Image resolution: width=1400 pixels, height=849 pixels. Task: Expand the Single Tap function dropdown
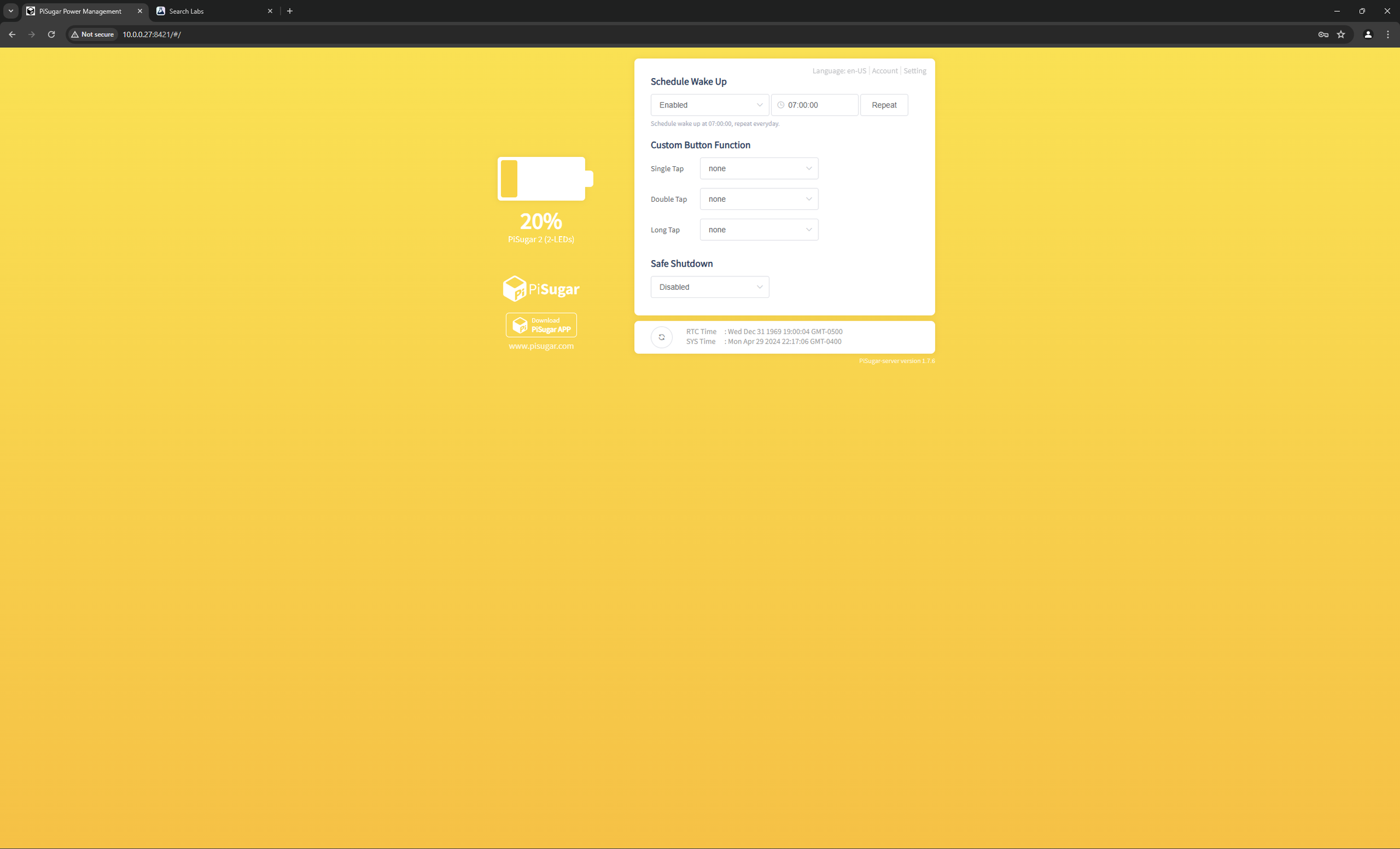758,169
